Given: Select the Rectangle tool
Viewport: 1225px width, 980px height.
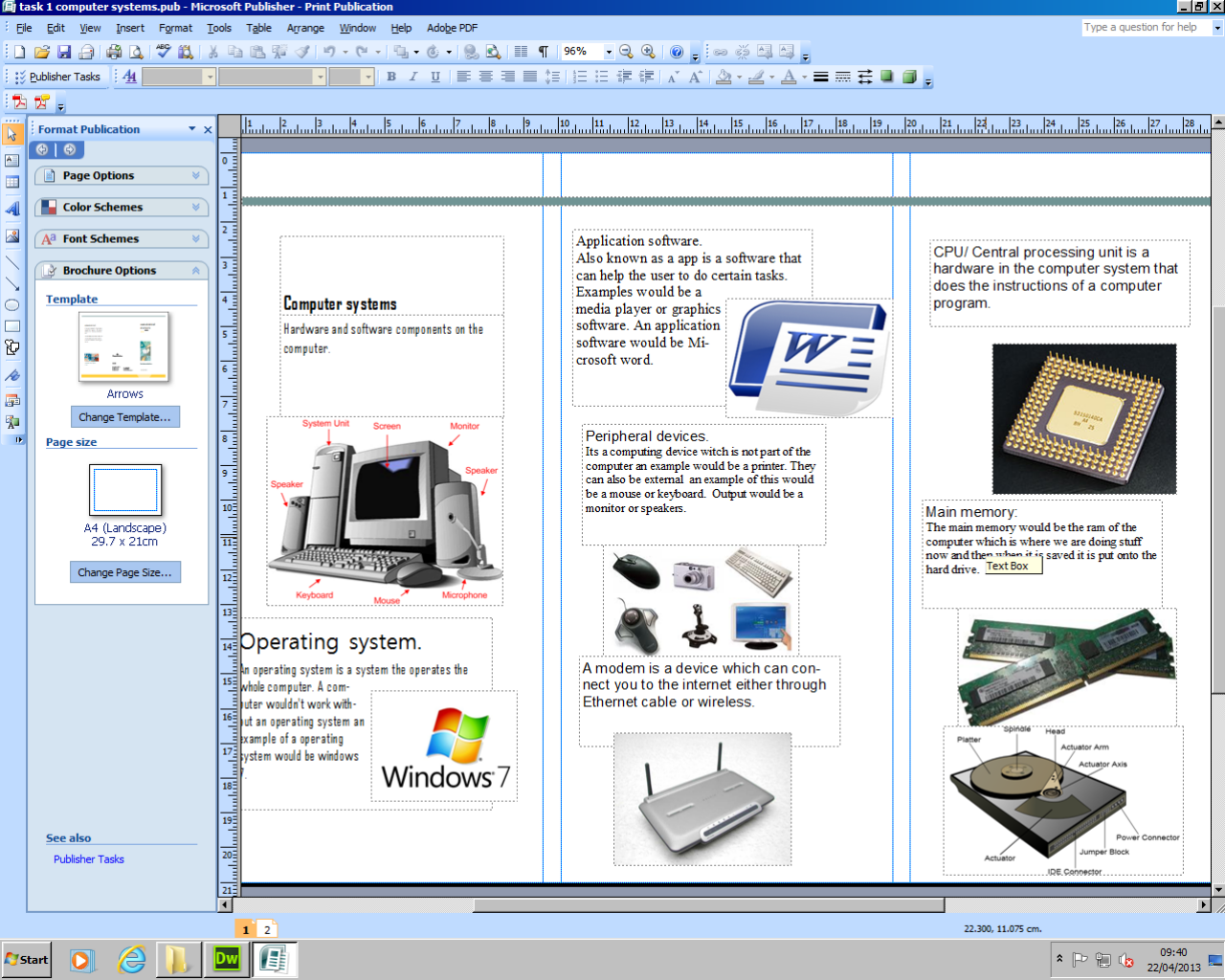Looking at the screenshot, I should [12, 326].
